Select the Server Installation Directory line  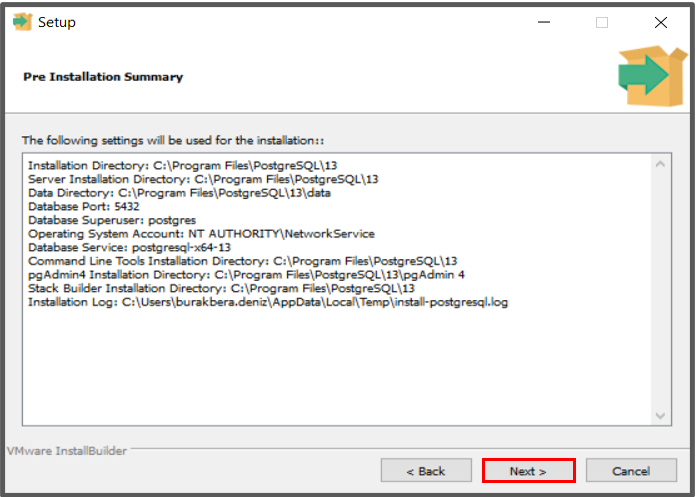(203, 179)
